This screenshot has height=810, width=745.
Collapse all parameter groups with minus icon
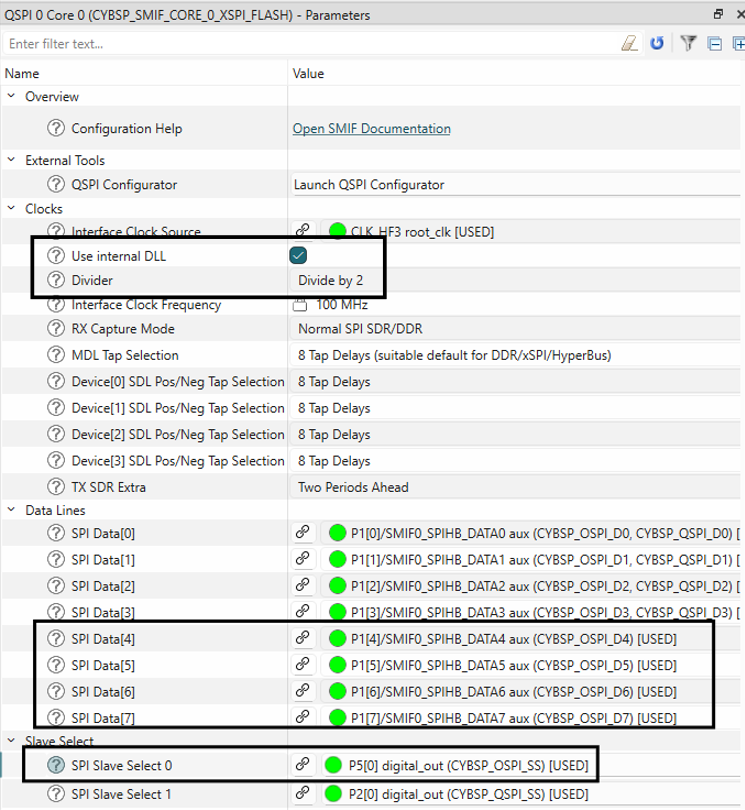(714, 44)
